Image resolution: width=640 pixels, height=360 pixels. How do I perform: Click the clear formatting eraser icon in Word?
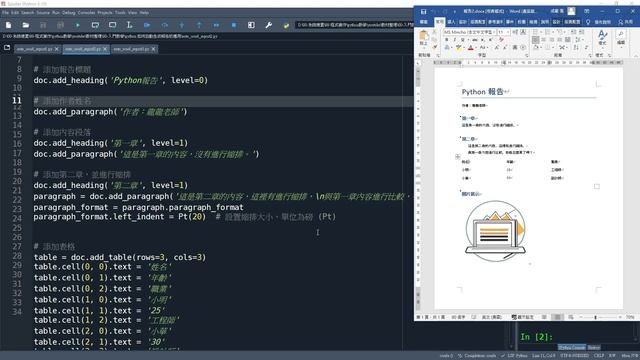pos(501,40)
